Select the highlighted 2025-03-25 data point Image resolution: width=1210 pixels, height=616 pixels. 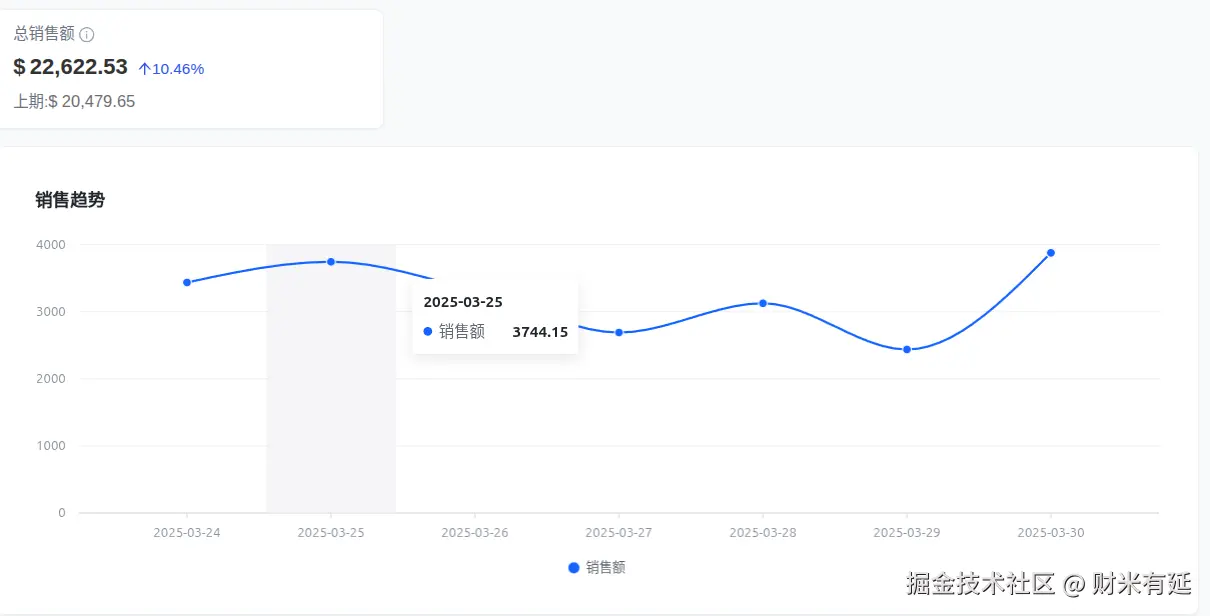coord(331,262)
